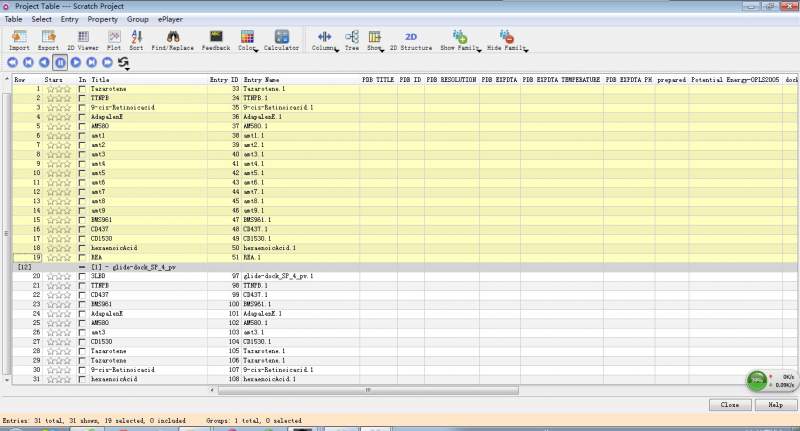Click the 'Entries: 31 total' status text

click(x=33, y=421)
